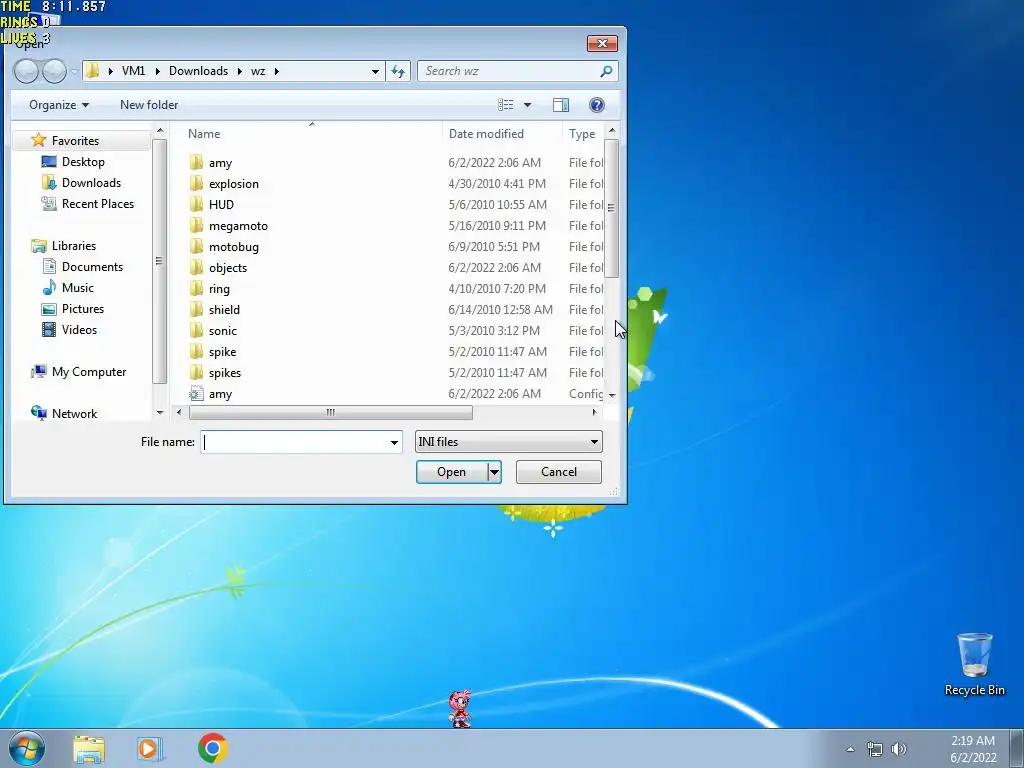Launch Google Chrome from taskbar
The image size is (1024, 768).
(213, 748)
